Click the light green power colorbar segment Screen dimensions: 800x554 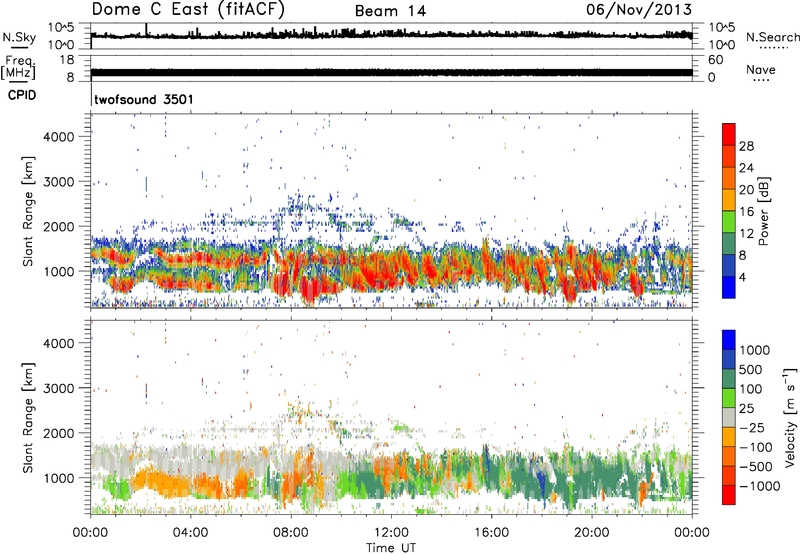click(x=729, y=222)
